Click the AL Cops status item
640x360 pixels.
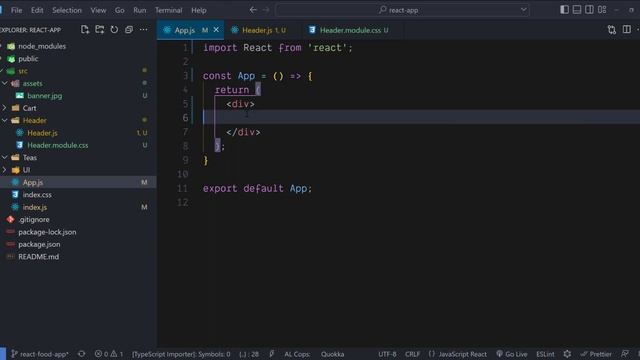[297, 354]
